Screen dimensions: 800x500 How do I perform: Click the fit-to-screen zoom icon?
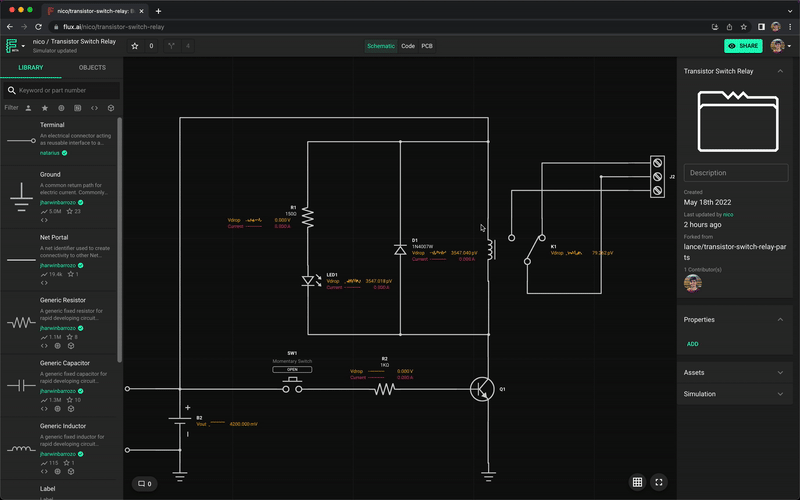click(659, 482)
